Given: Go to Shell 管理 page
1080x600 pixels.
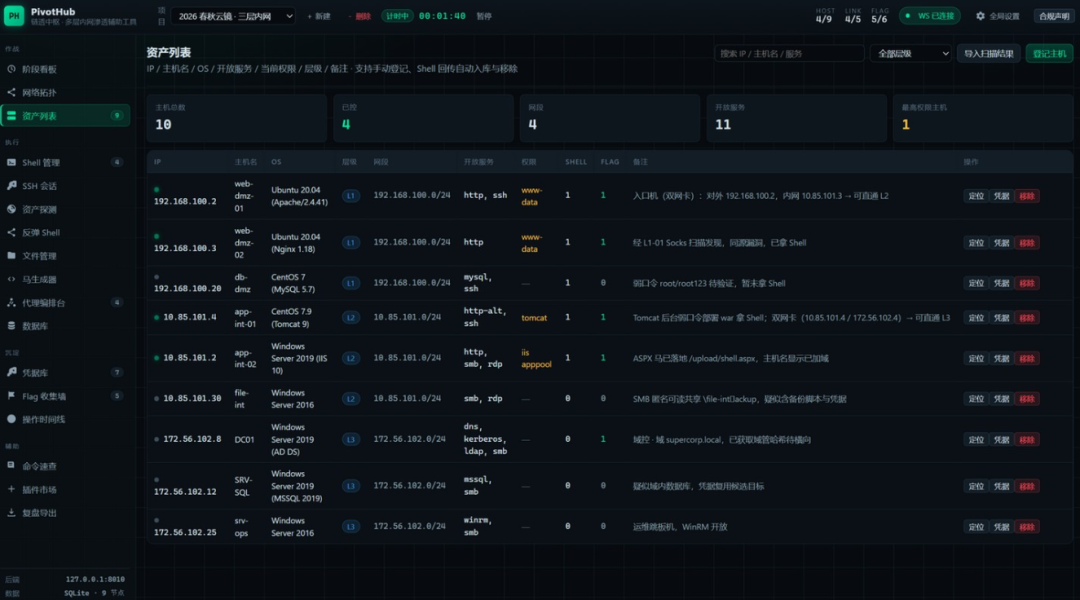Looking at the screenshot, I should (65, 163).
